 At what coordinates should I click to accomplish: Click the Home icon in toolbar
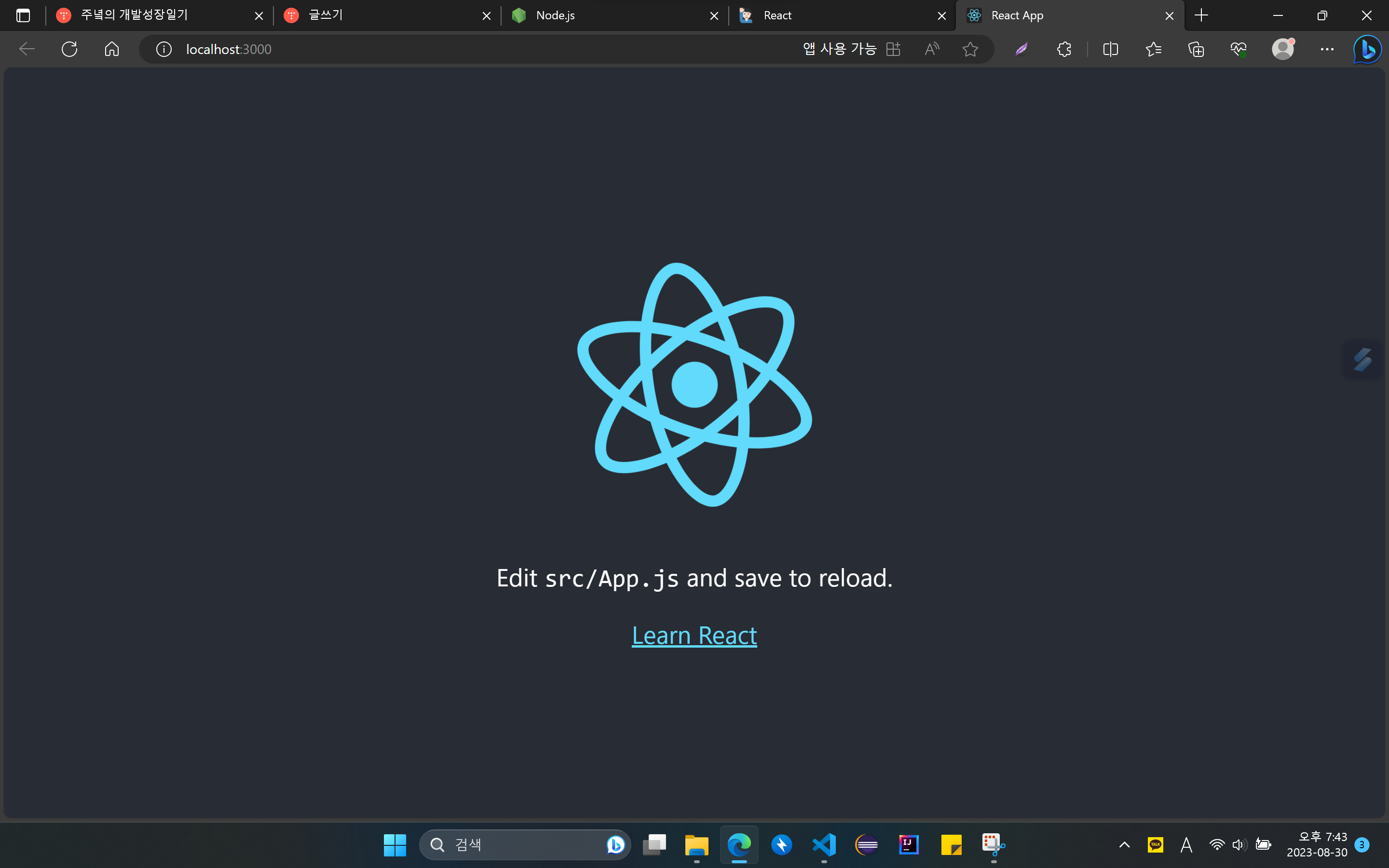tap(112, 49)
